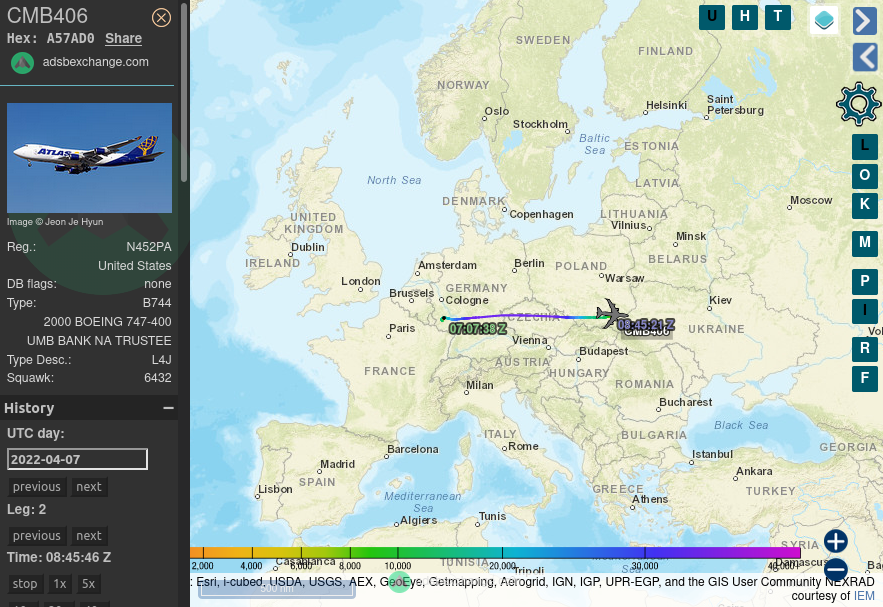The width and height of the screenshot is (883, 607).
Task: Open the settings gear
Action: point(858,104)
